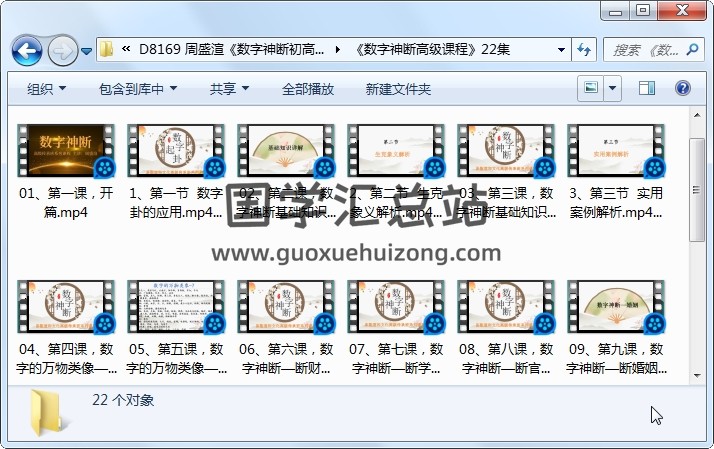Click 《数字神断高级课程》22集 breadcrumb segment
Screen dimensions: 714x449
(x=430, y=49)
